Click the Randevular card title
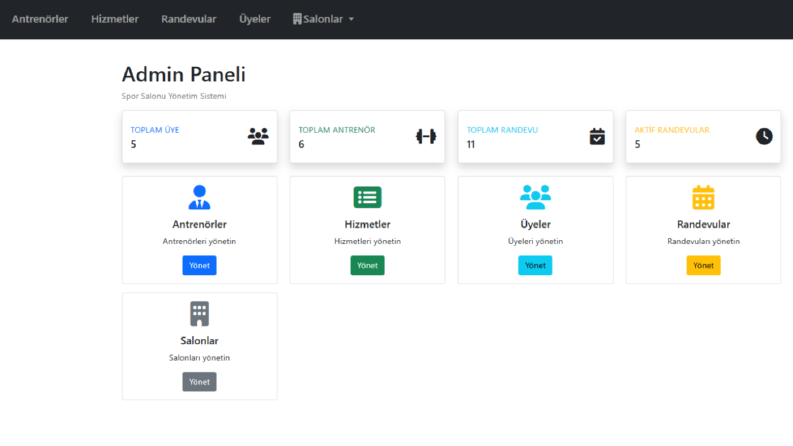 pos(703,225)
